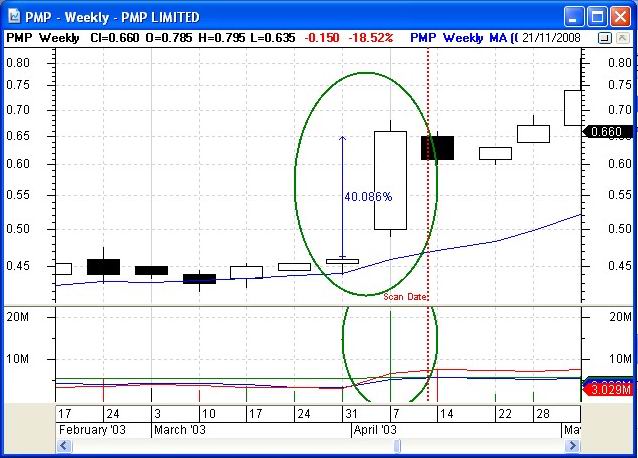Image resolution: width=638 pixels, height=458 pixels.
Task: Click the red 3.029M volume tag
Action: (x=607, y=390)
